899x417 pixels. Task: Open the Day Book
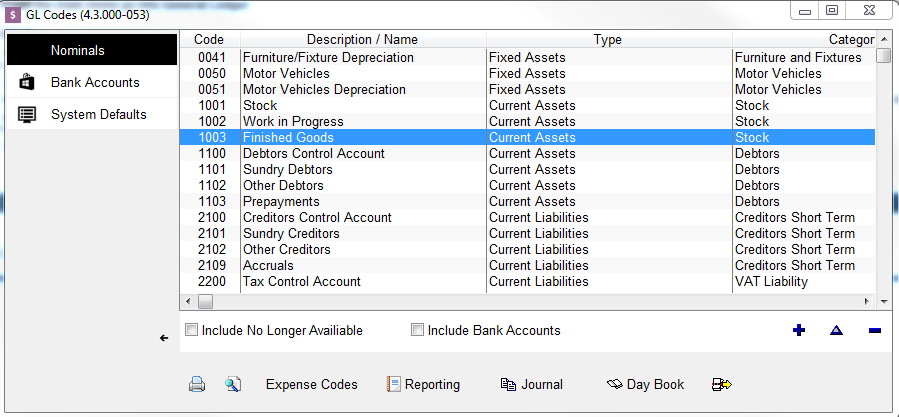[x=646, y=384]
